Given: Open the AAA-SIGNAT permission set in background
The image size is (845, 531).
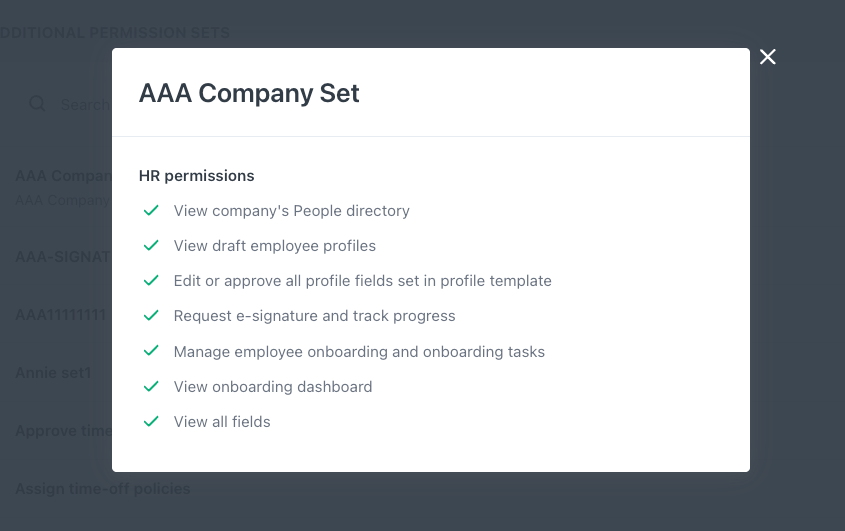Looking at the screenshot, I should (x=63, y=257).
